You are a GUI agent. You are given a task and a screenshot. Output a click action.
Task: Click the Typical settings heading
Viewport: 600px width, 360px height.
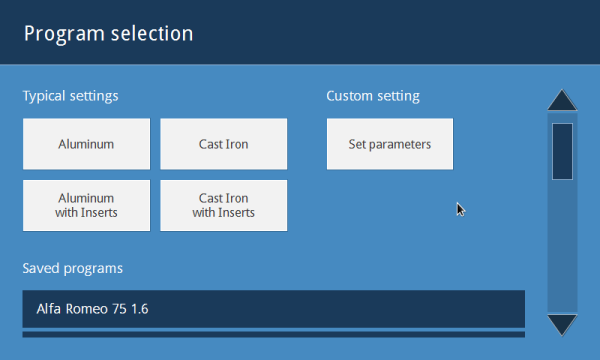[x=70, y=96]
